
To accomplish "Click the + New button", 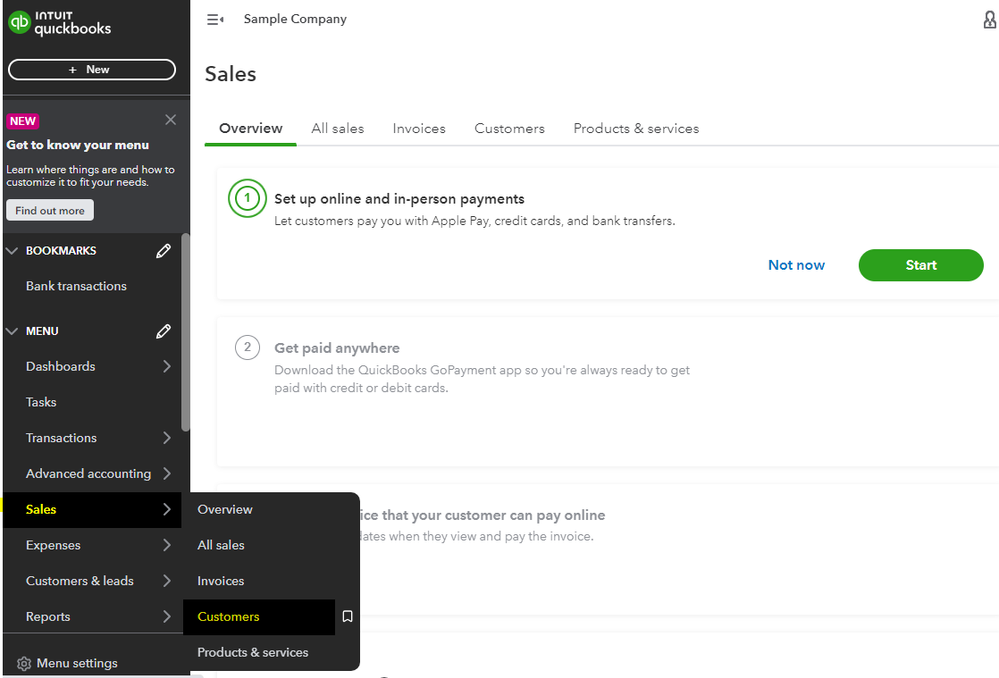I will coord(92,69).
